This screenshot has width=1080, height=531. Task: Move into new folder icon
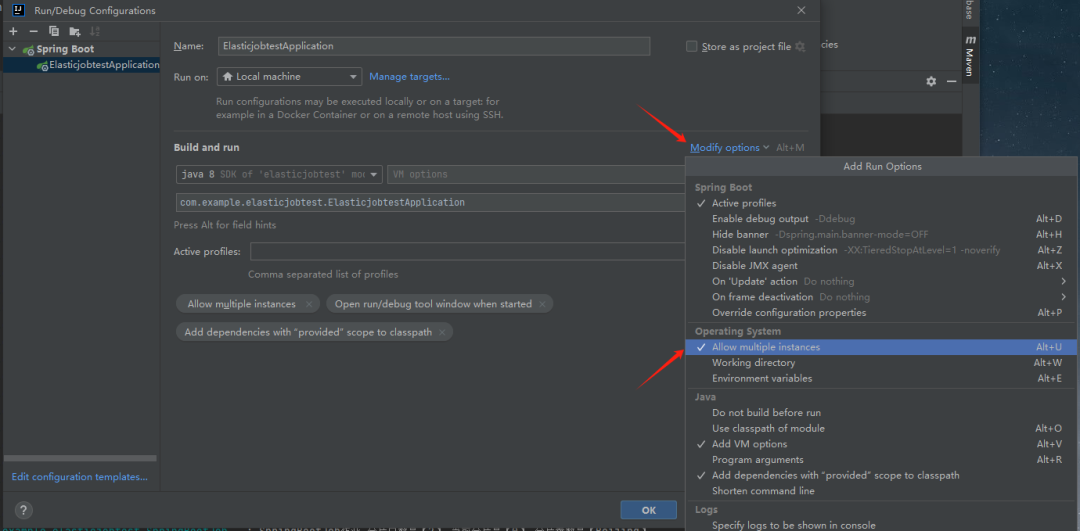pyautogui.click(x=74, y=31)
